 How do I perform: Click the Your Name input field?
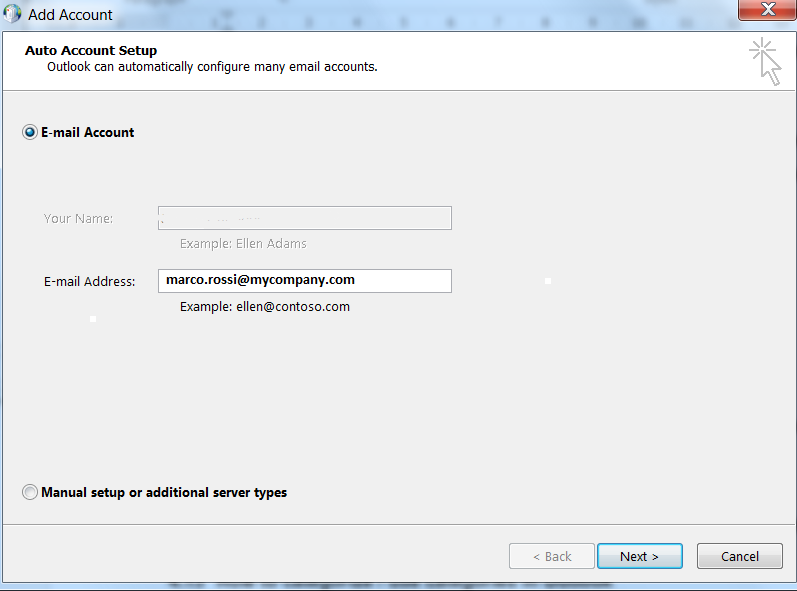pyautogui.click(x=304, y=218)
